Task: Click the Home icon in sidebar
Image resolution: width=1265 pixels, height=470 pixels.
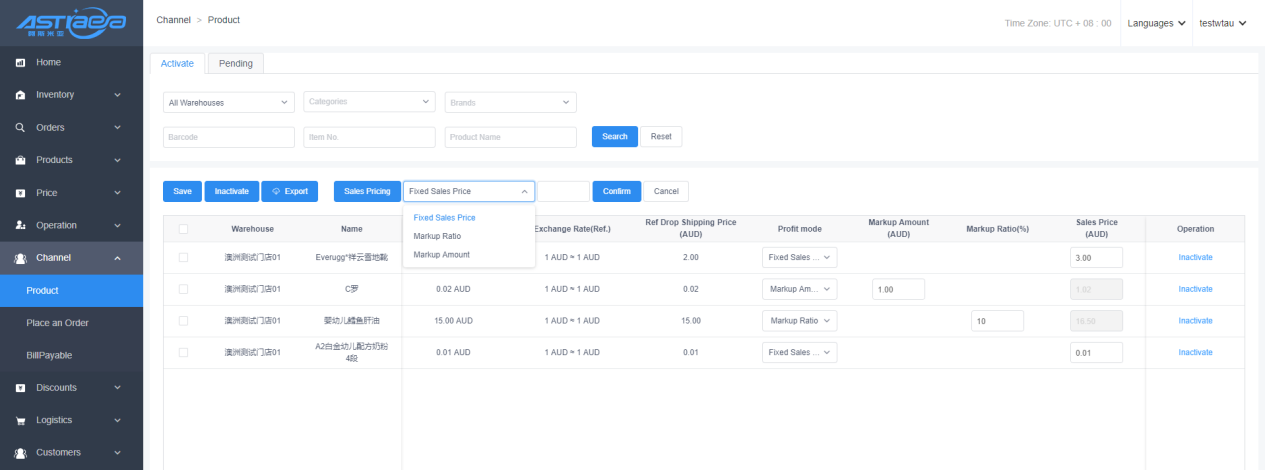Action: tap(20, 63)
